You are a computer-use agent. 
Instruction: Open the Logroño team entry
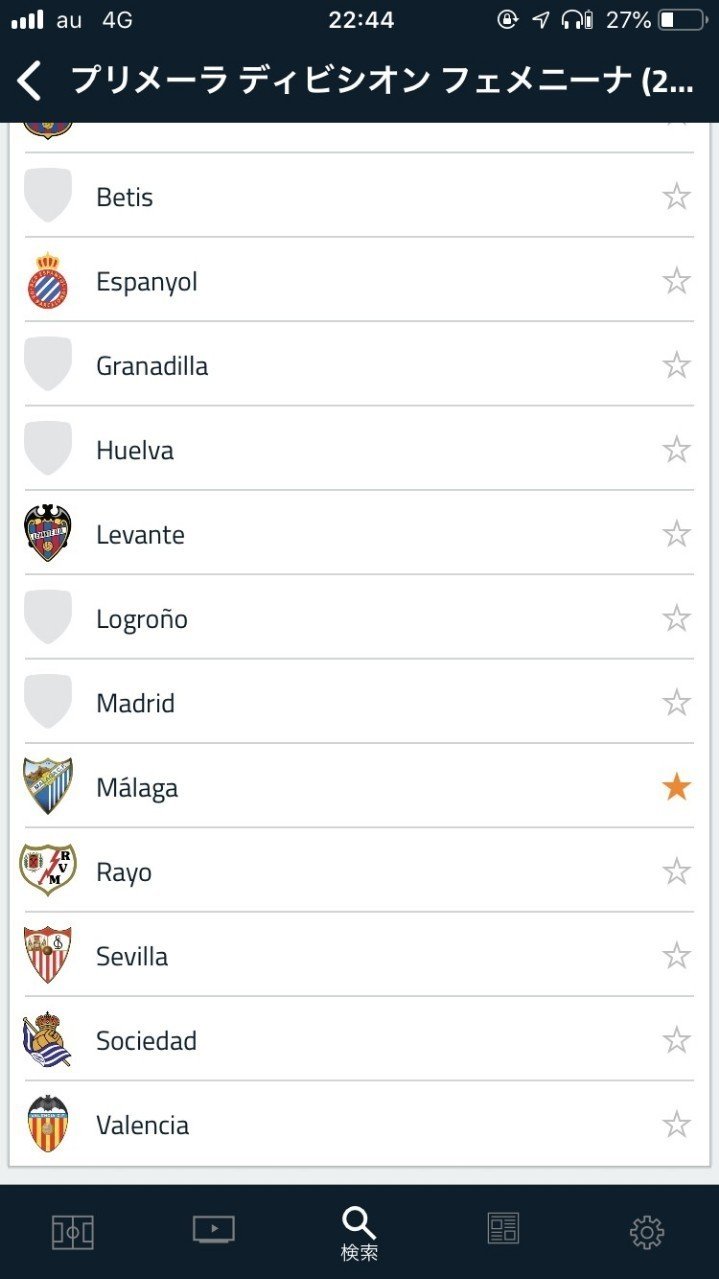click(x=359, y=618)
